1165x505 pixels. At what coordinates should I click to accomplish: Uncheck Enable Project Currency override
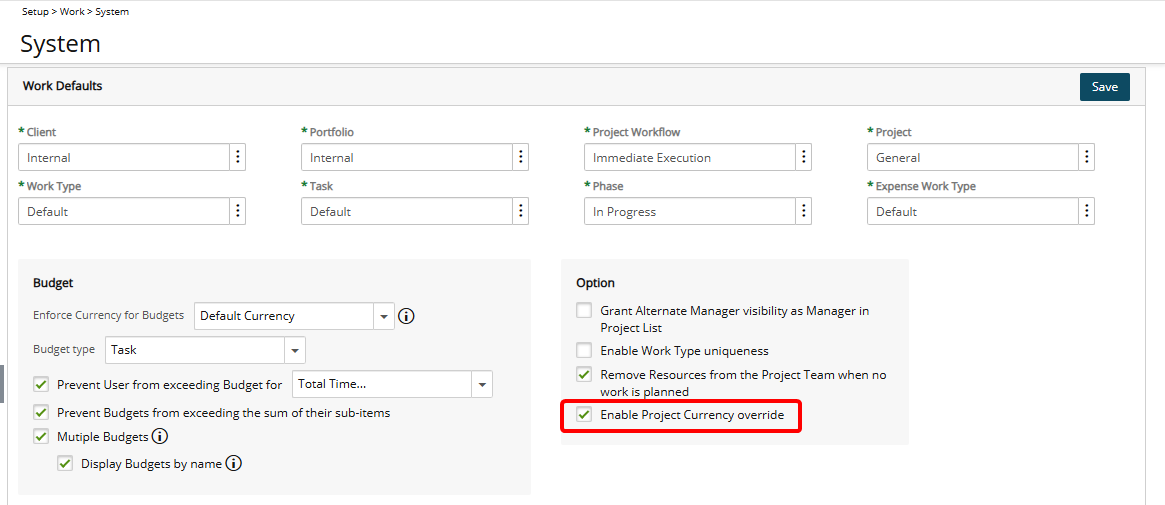pyautogui.click(x=585, y=414)
